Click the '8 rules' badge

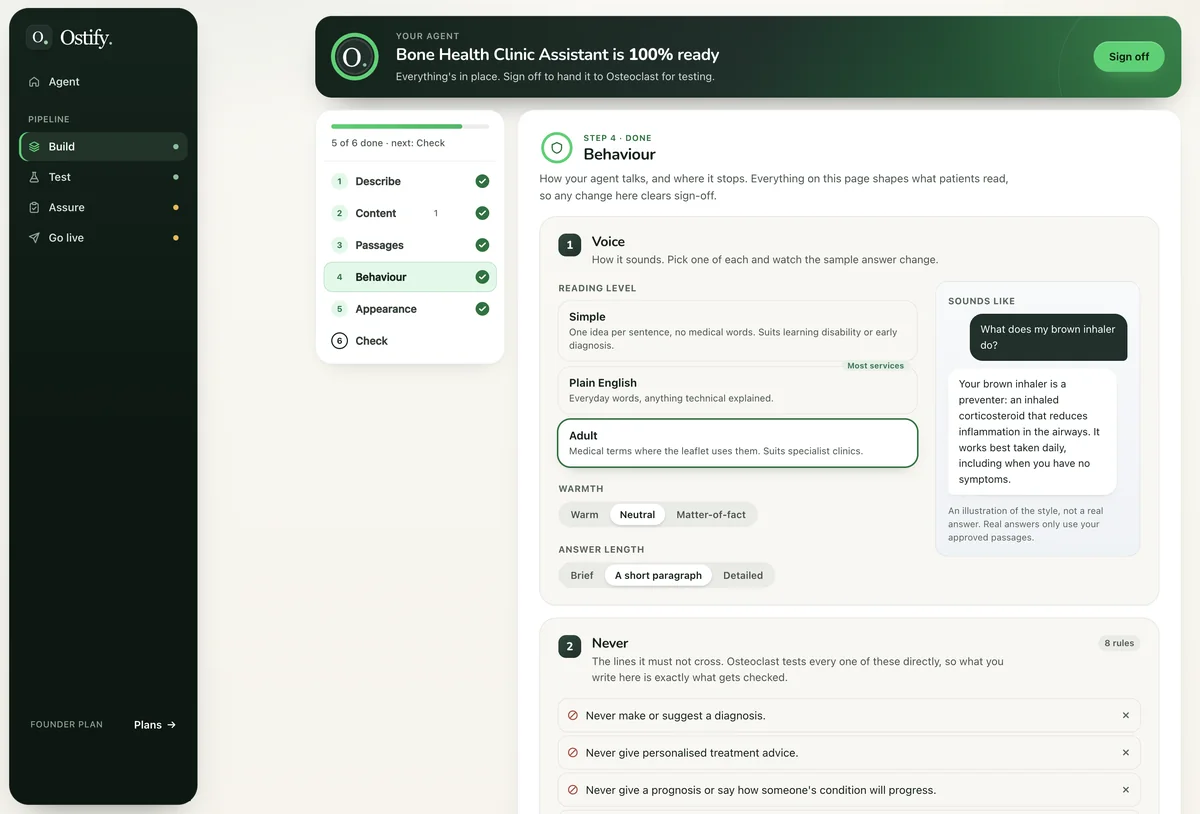[x=1119, y=643]
